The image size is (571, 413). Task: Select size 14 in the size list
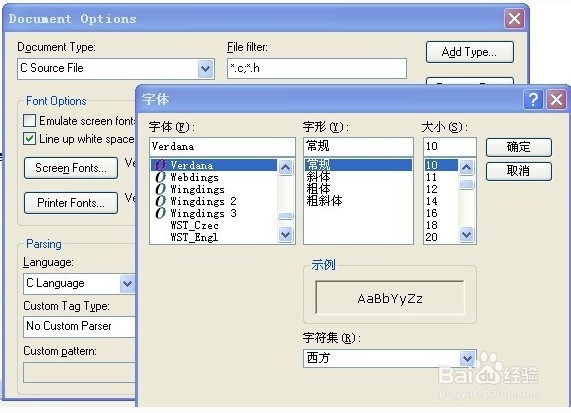point(441,201)
